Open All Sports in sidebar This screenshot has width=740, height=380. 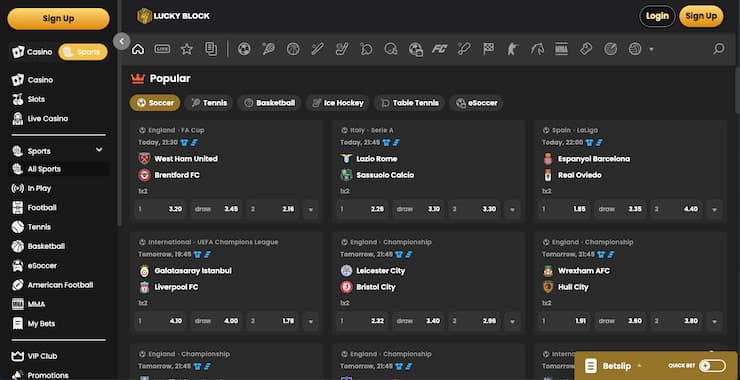coord(59,169)
